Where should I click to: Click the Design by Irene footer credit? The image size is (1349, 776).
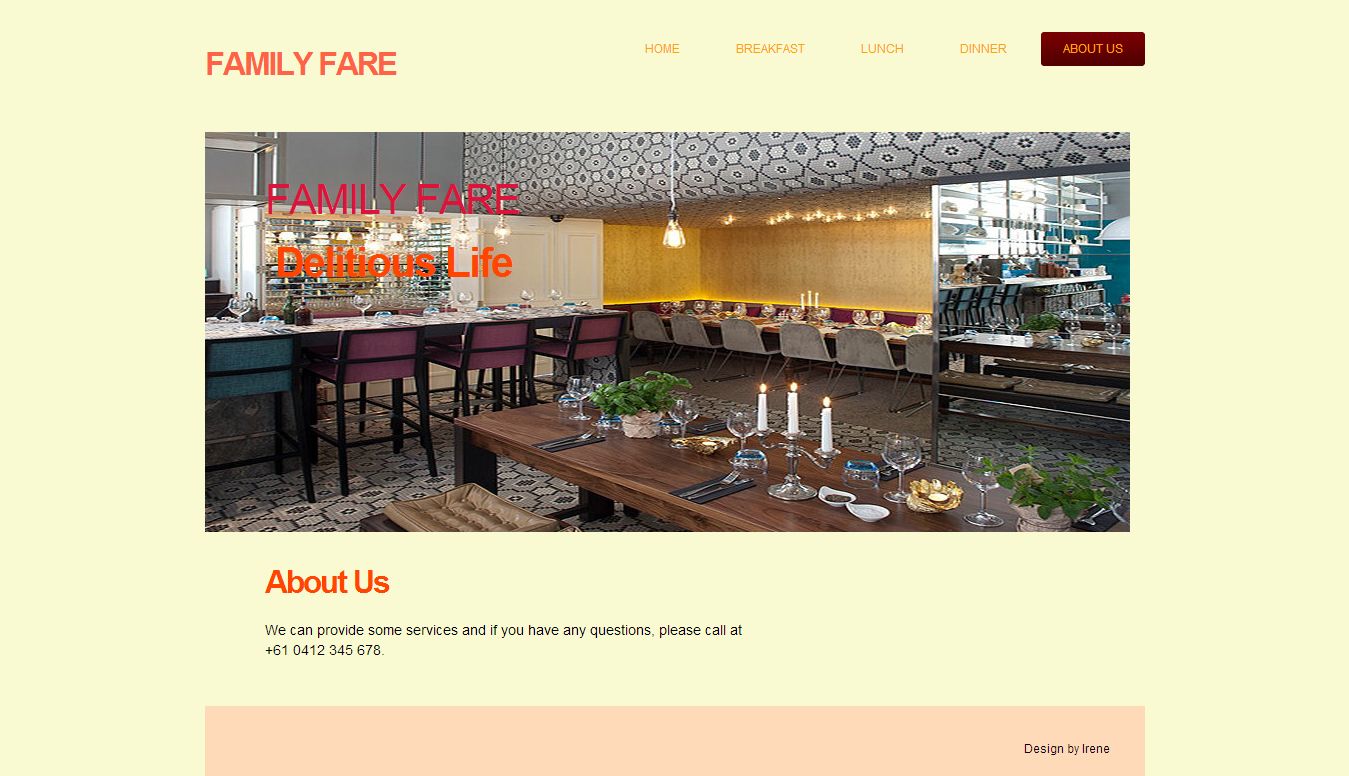tap(1066, 749)
